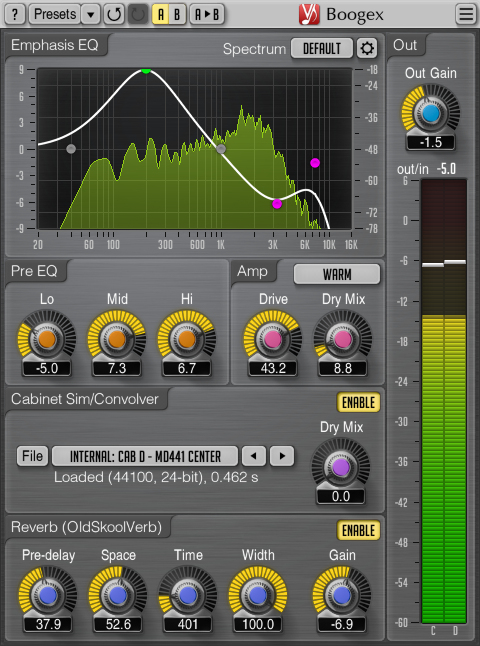
Task: Click the Amp Drive knob
Action: (x=273, y=339)
